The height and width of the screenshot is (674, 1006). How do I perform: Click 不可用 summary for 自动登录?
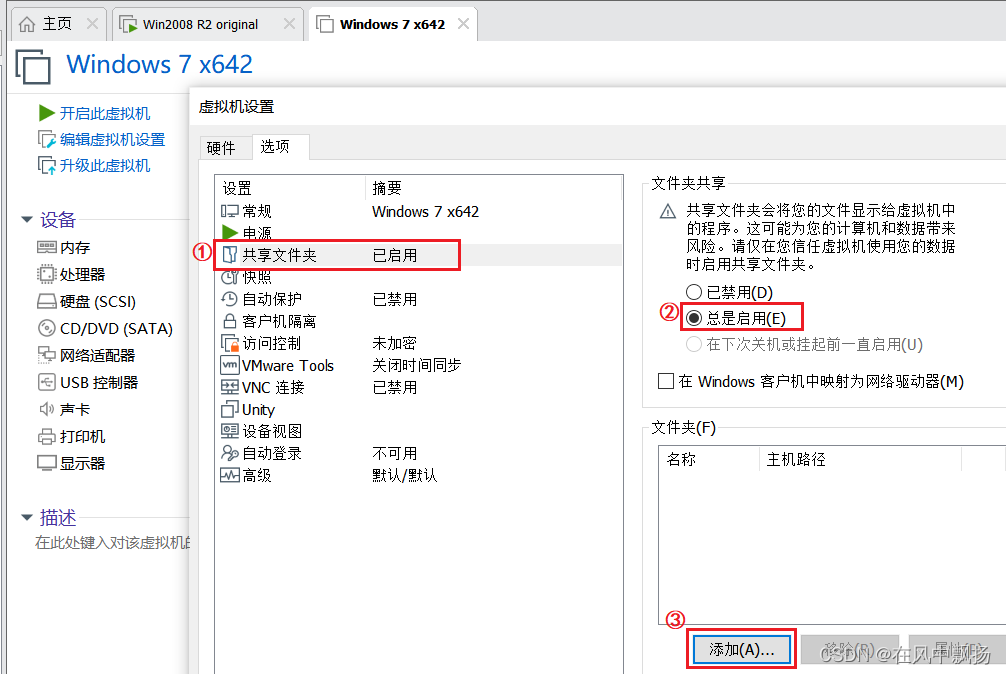pyautogui.click(x=395, y=453)
